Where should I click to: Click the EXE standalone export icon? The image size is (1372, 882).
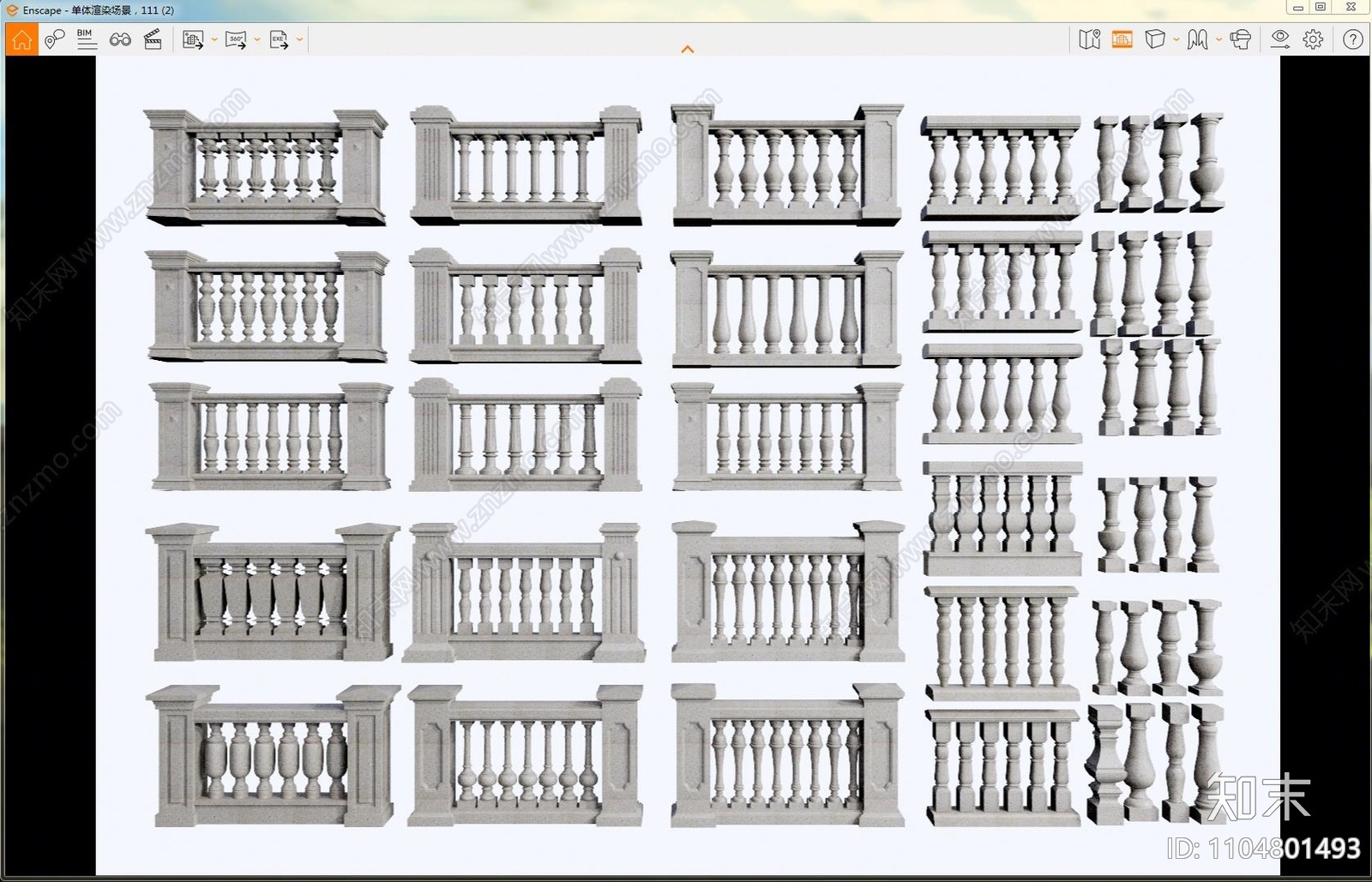[279, 39]
